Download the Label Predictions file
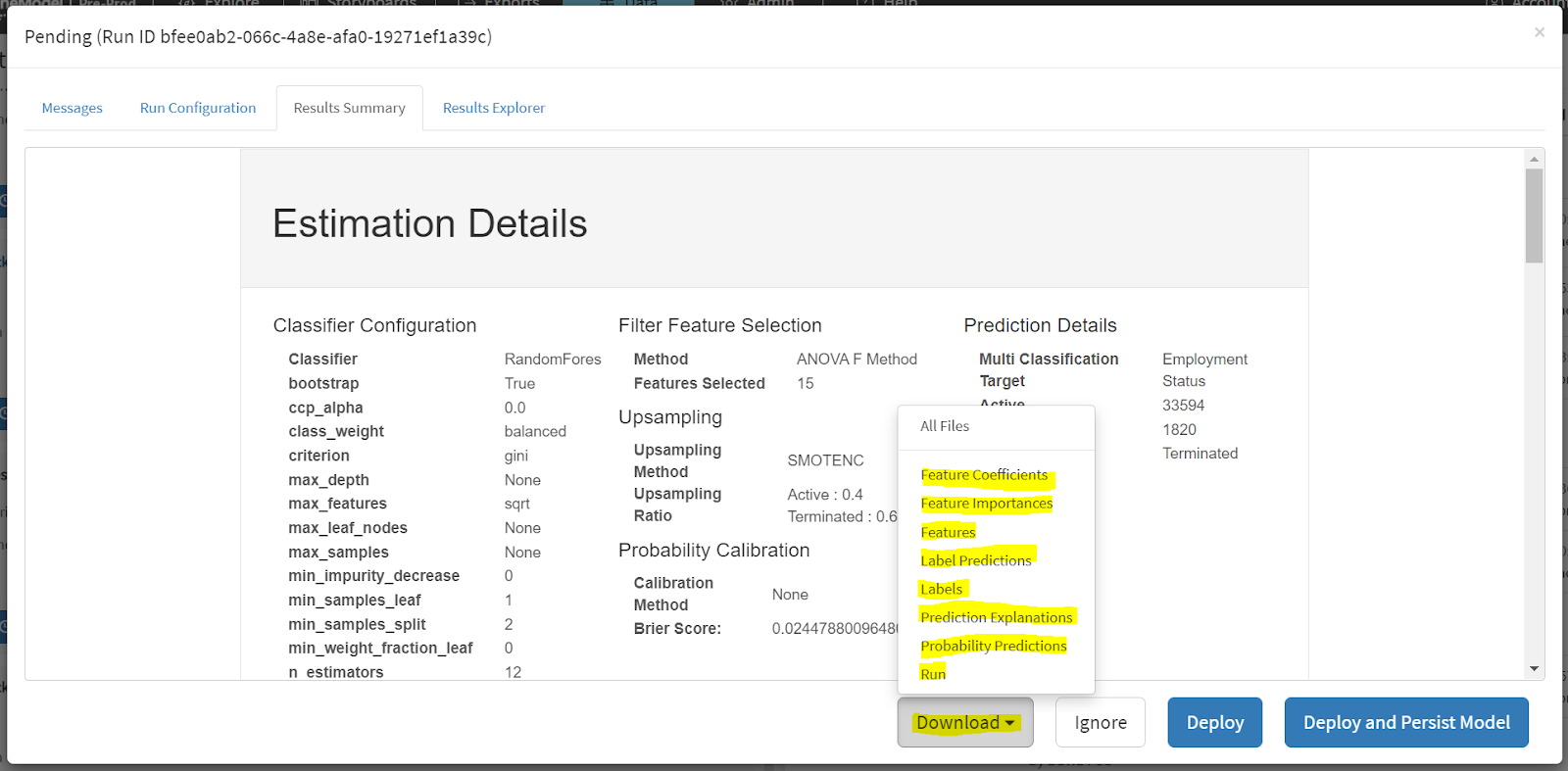The height and width of the screenshot is (771, 1568). tap(976, 560)
